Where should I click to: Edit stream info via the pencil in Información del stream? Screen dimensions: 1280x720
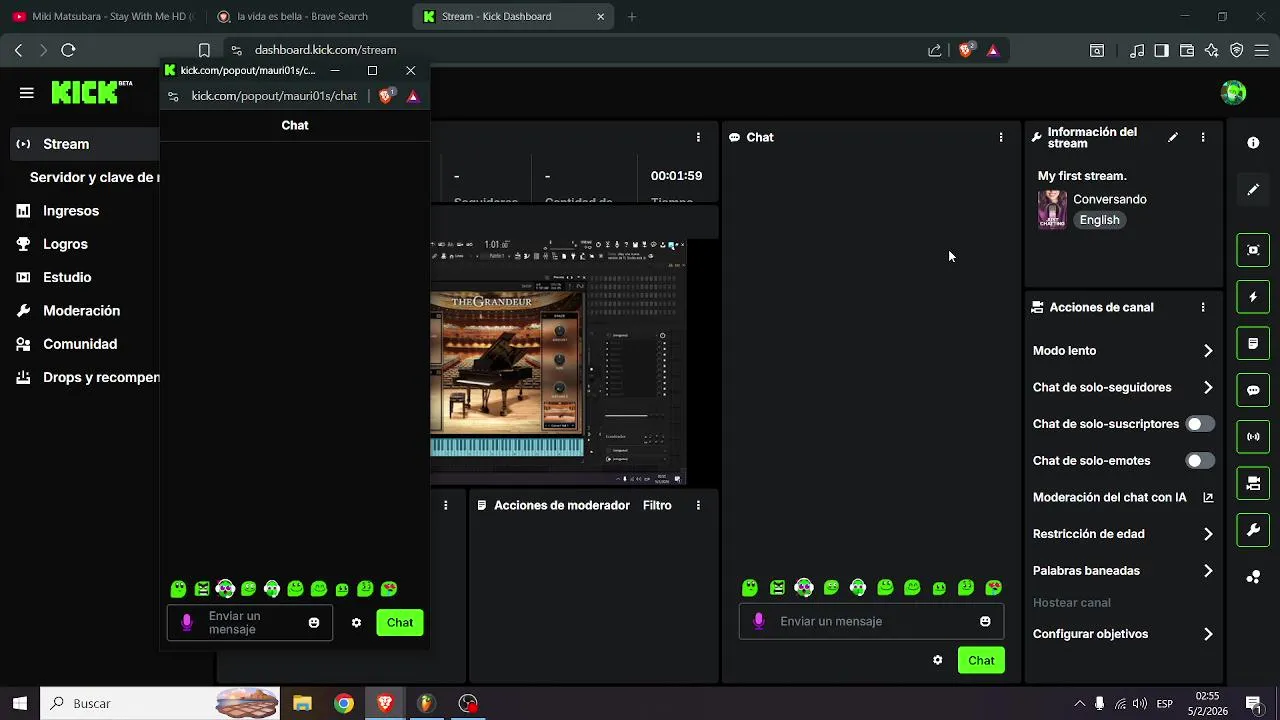pyautogui.click(x=1173, y=137)
